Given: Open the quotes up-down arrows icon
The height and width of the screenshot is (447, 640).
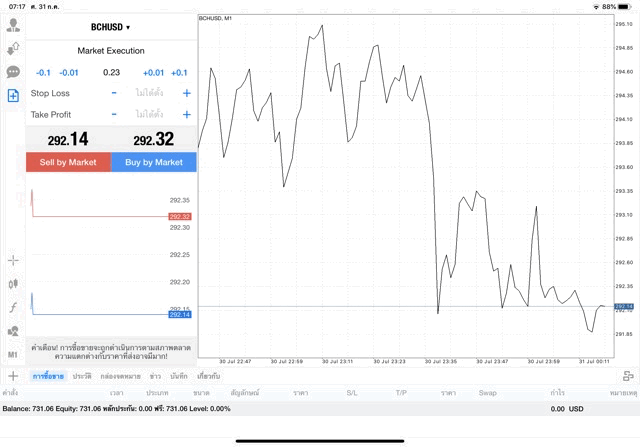Looking at the screenshot, I should [x=13, y=48].
